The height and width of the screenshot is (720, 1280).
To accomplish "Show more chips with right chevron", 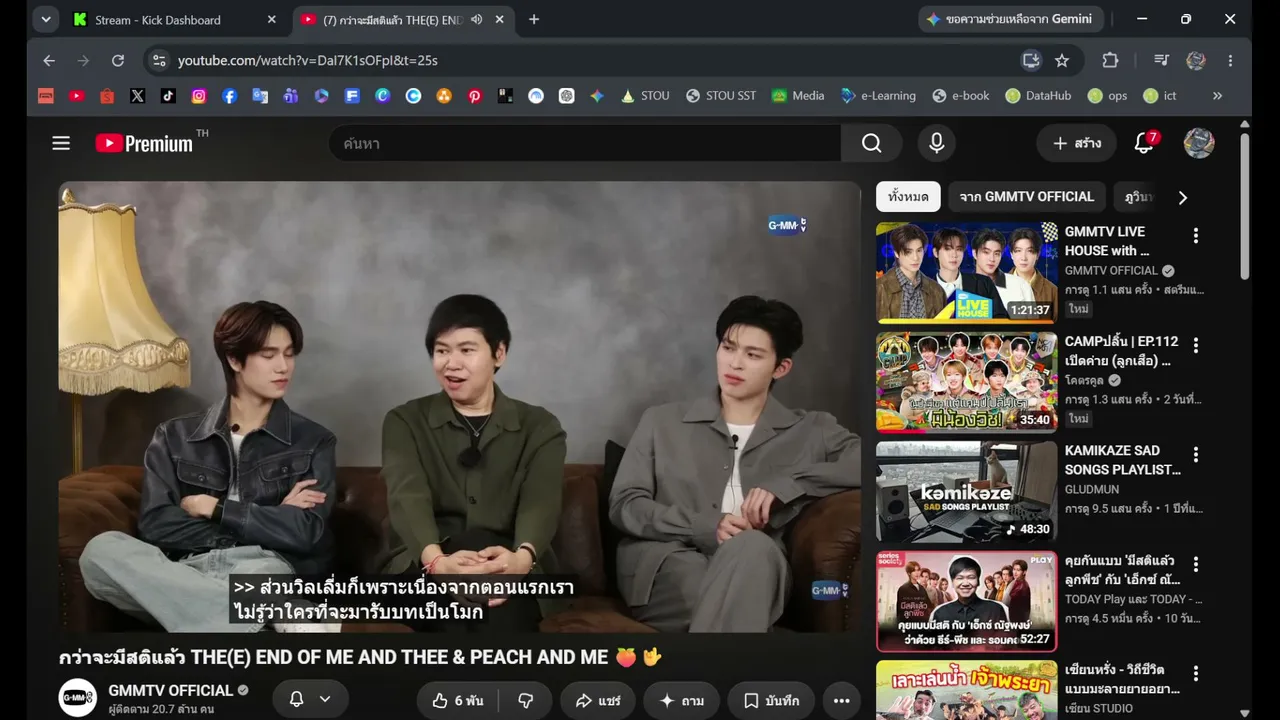I will click(x=1182, y=197).
